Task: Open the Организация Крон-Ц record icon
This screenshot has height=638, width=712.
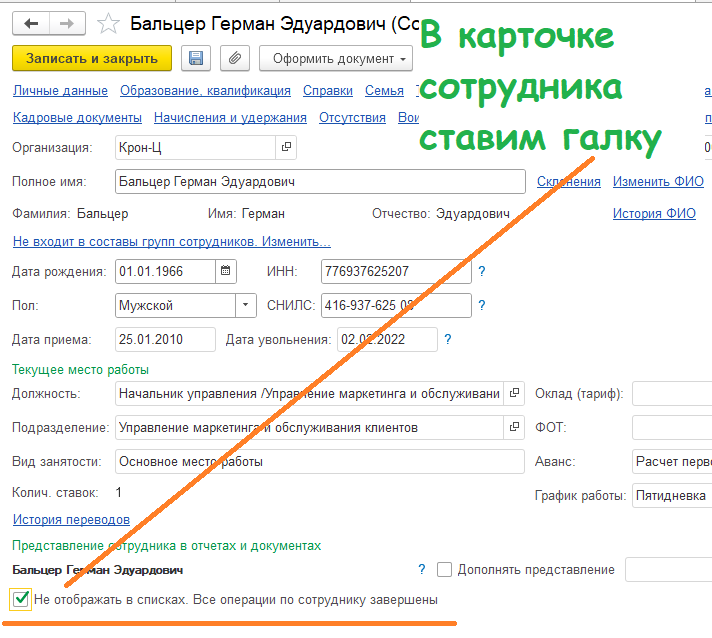Action: coord(286,147)
